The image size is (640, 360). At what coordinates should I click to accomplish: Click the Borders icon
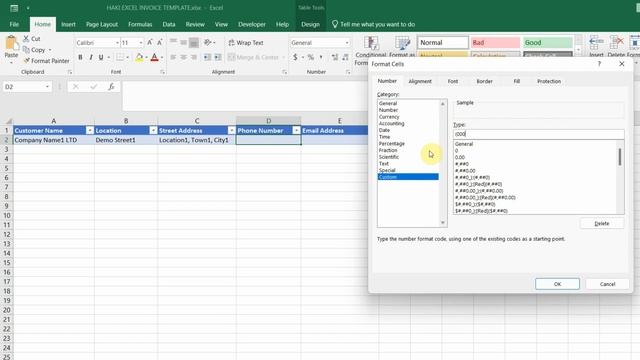point(120,57)
